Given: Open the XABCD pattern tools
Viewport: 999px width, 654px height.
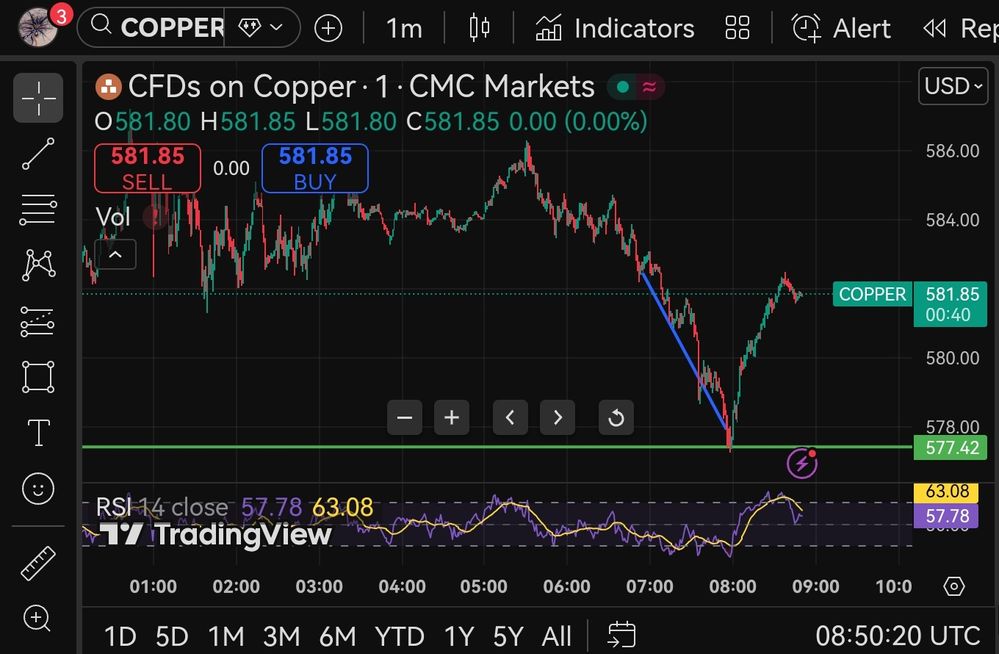Looking at the screenshot, I should tap(38, 264).
